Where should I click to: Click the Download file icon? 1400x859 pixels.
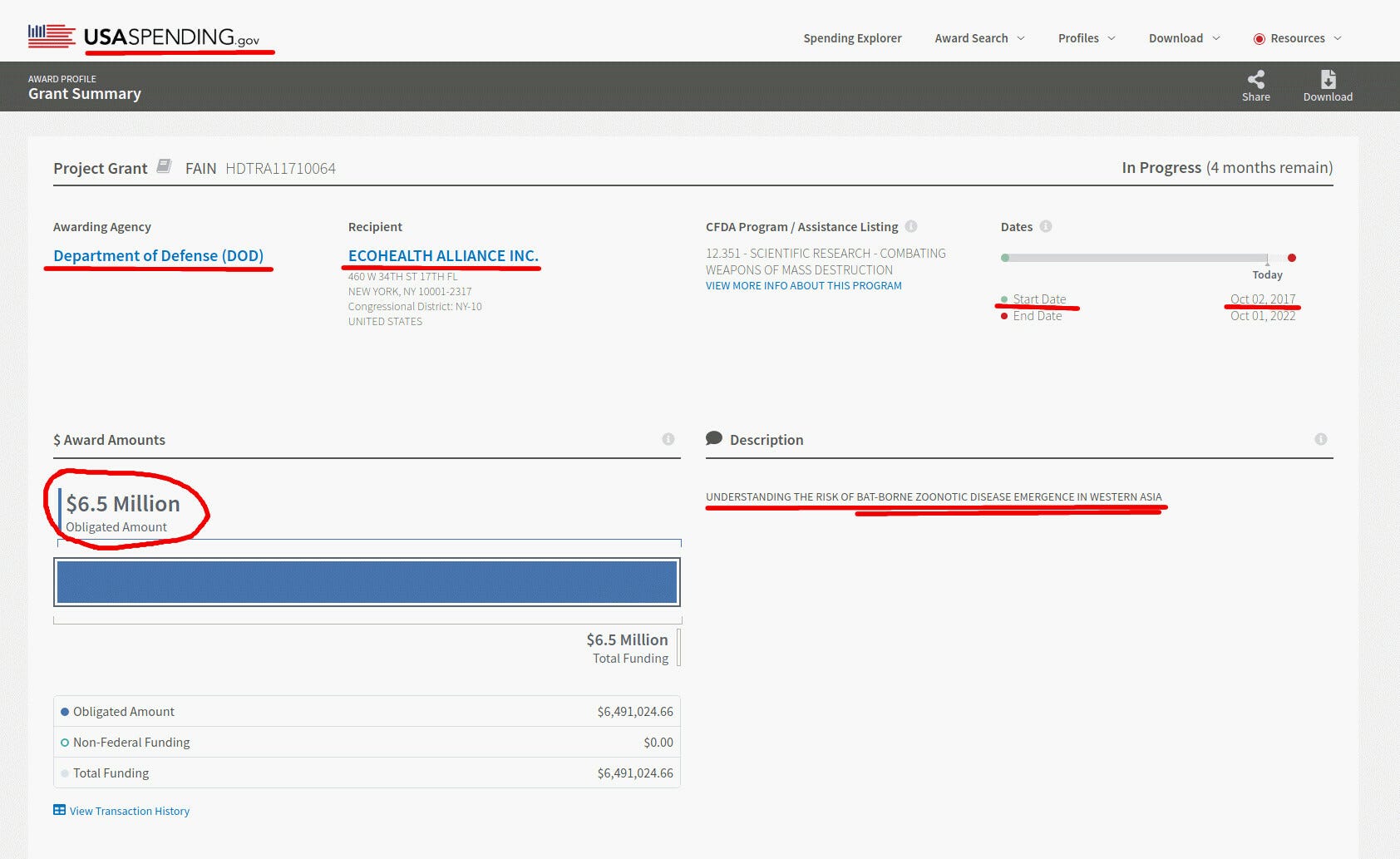[1328, 79]
